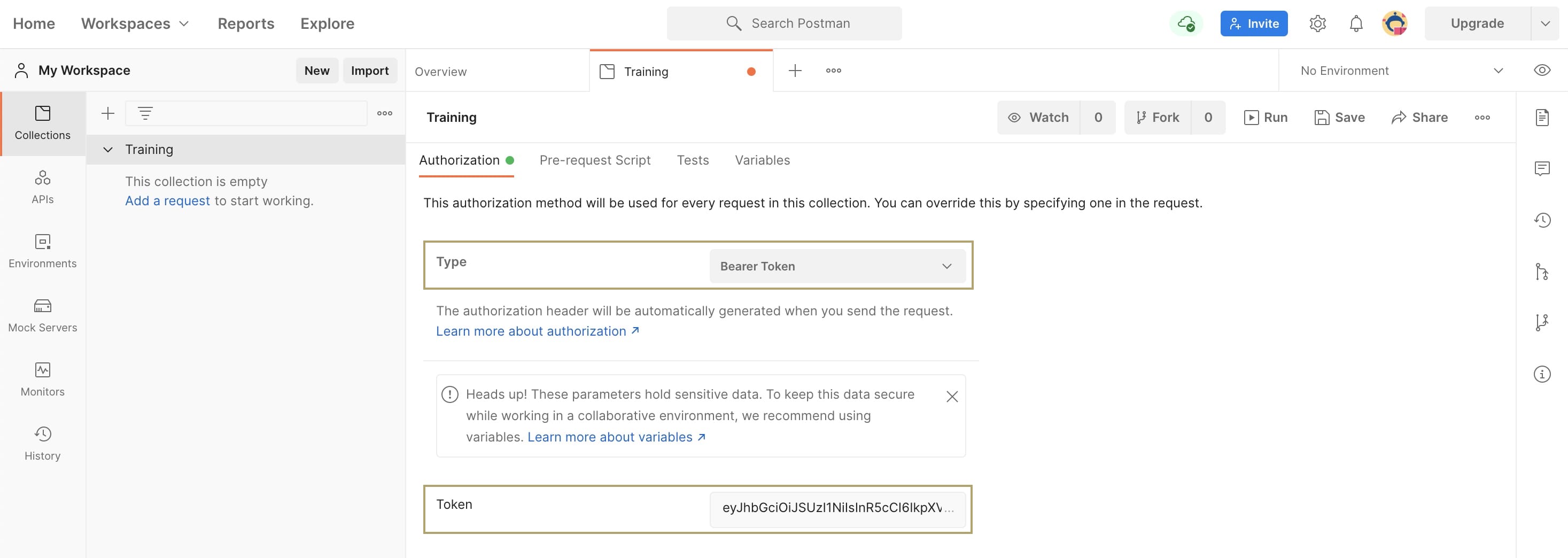Click the collections filter search field
The image size is (1568, 558).
[246, 113]
